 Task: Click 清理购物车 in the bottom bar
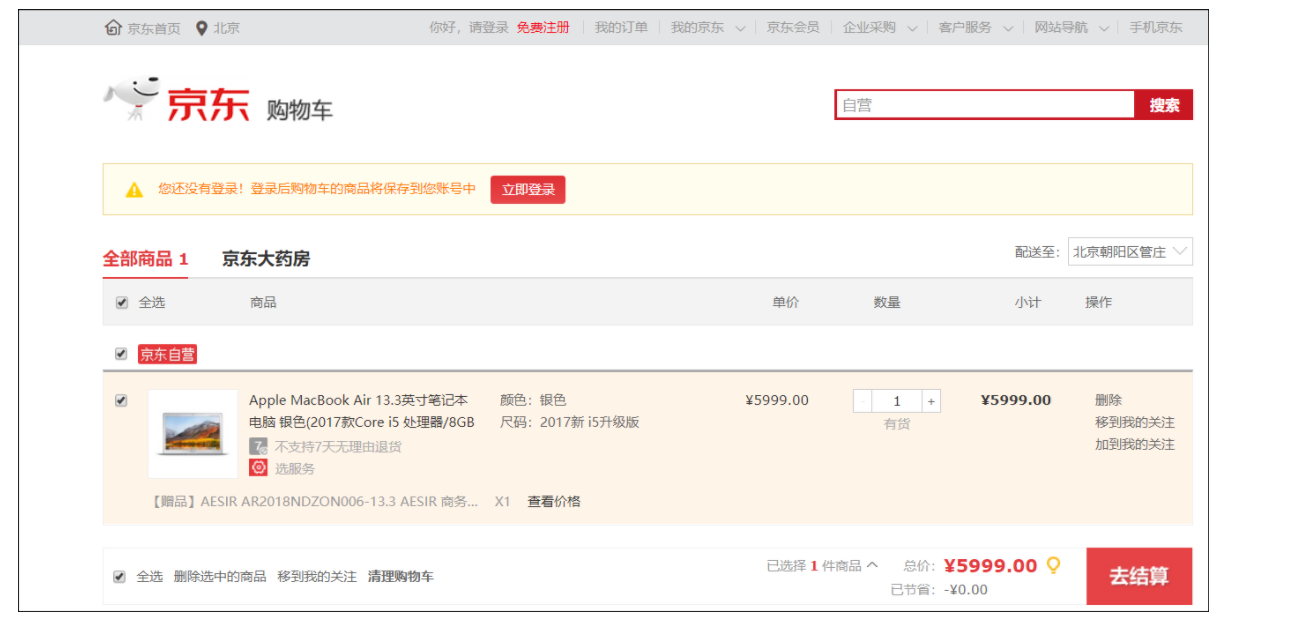pyautogui.click(x=401, y=576)
